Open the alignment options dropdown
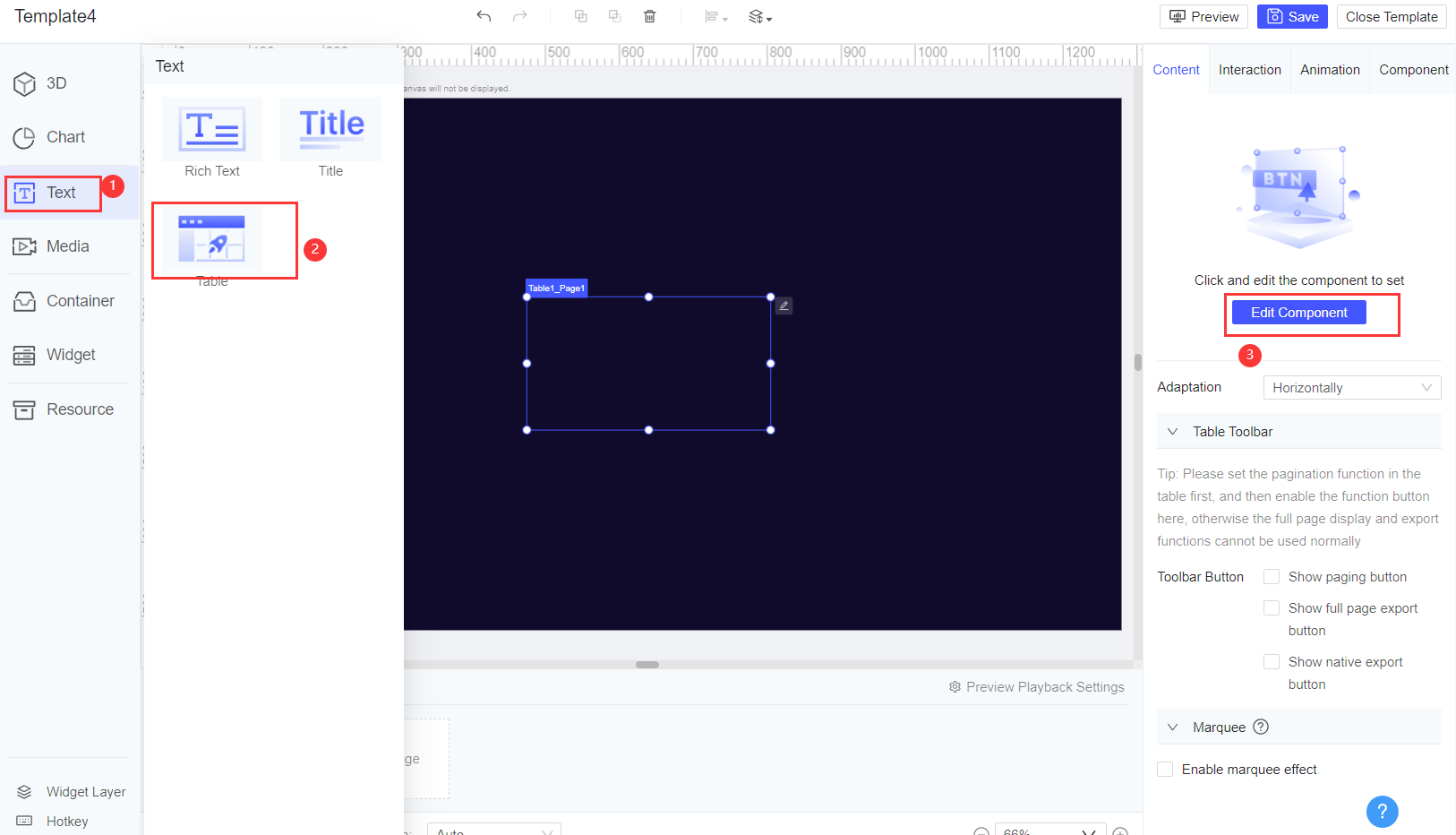The height and width of the screenshot is (835, 1456). pyautogui.click(x=715, y=16)
